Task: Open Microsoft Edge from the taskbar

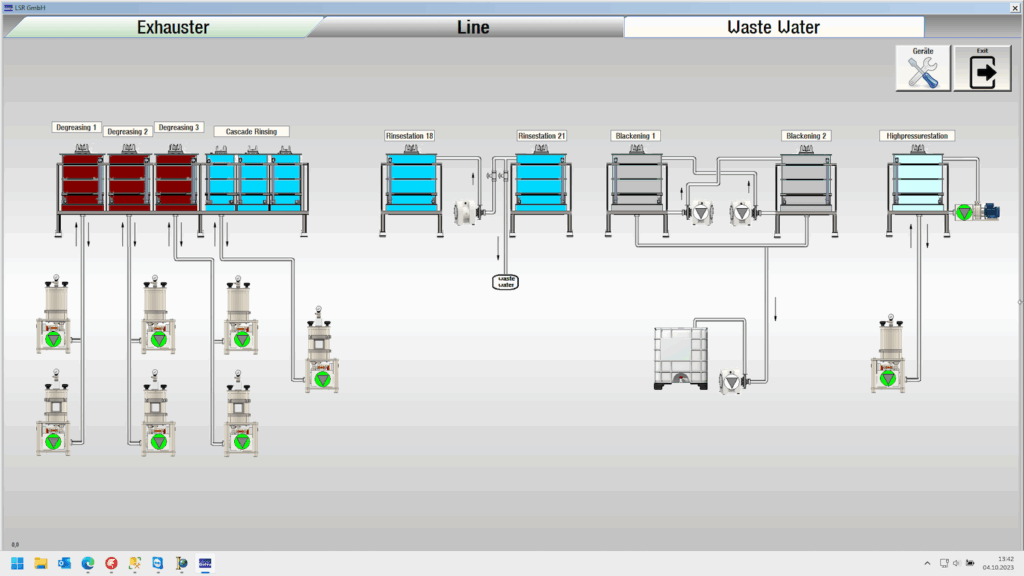Action: tap(88, 563)
